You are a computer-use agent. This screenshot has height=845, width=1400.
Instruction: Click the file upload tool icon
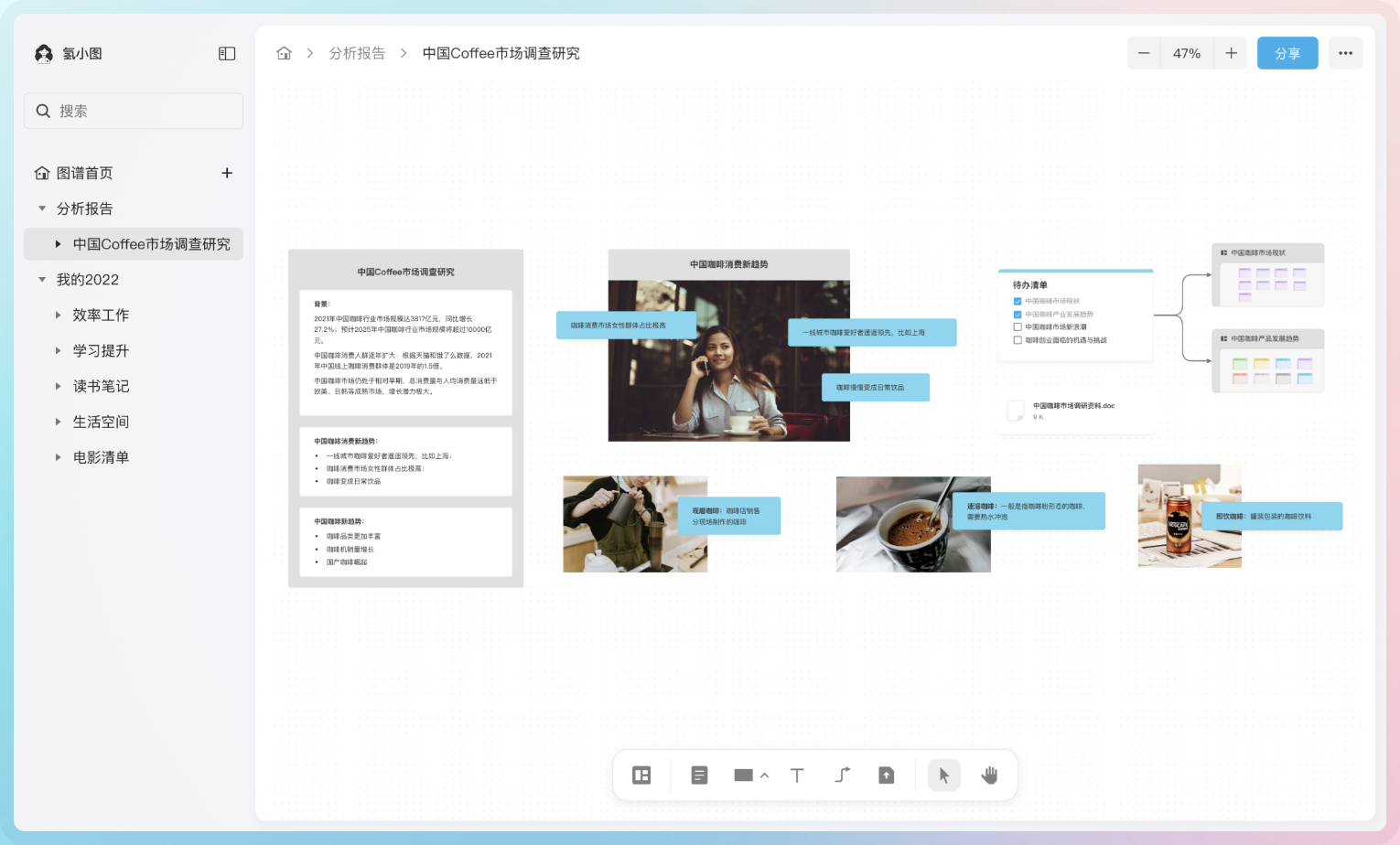pos(887,775)
